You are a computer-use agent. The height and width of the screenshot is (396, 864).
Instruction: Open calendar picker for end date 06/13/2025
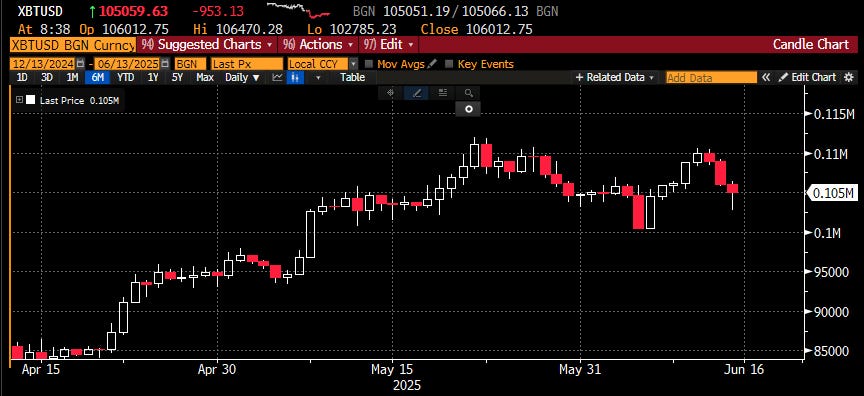point(164,64)
